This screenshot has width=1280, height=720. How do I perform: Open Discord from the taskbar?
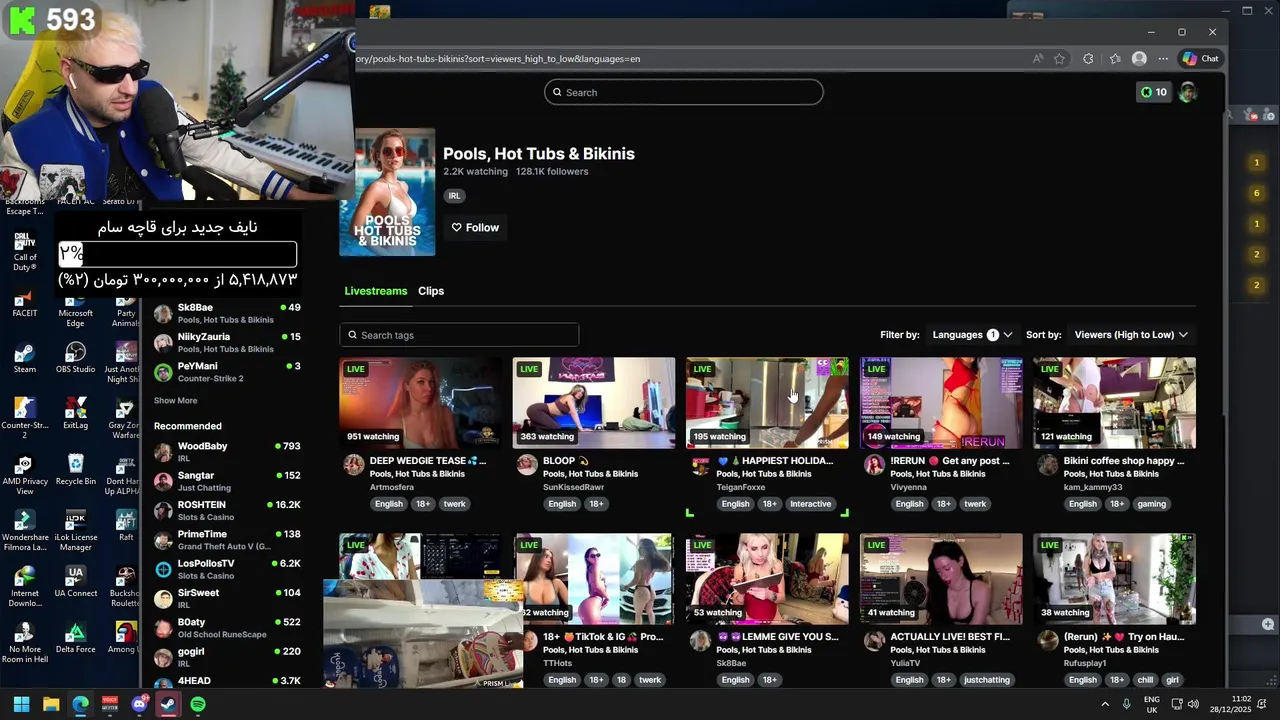140,704
